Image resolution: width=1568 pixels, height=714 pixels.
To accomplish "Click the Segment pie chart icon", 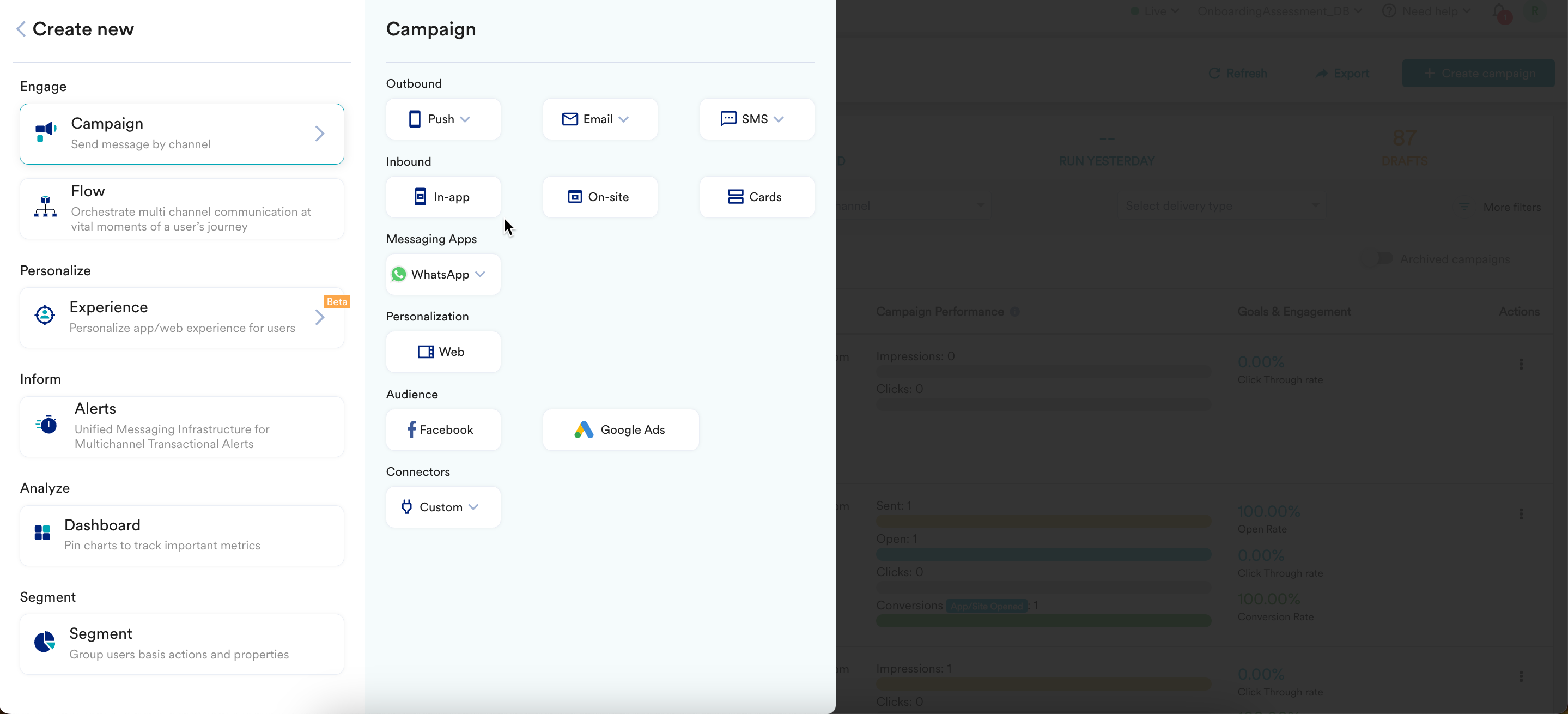I will [45, 642].
